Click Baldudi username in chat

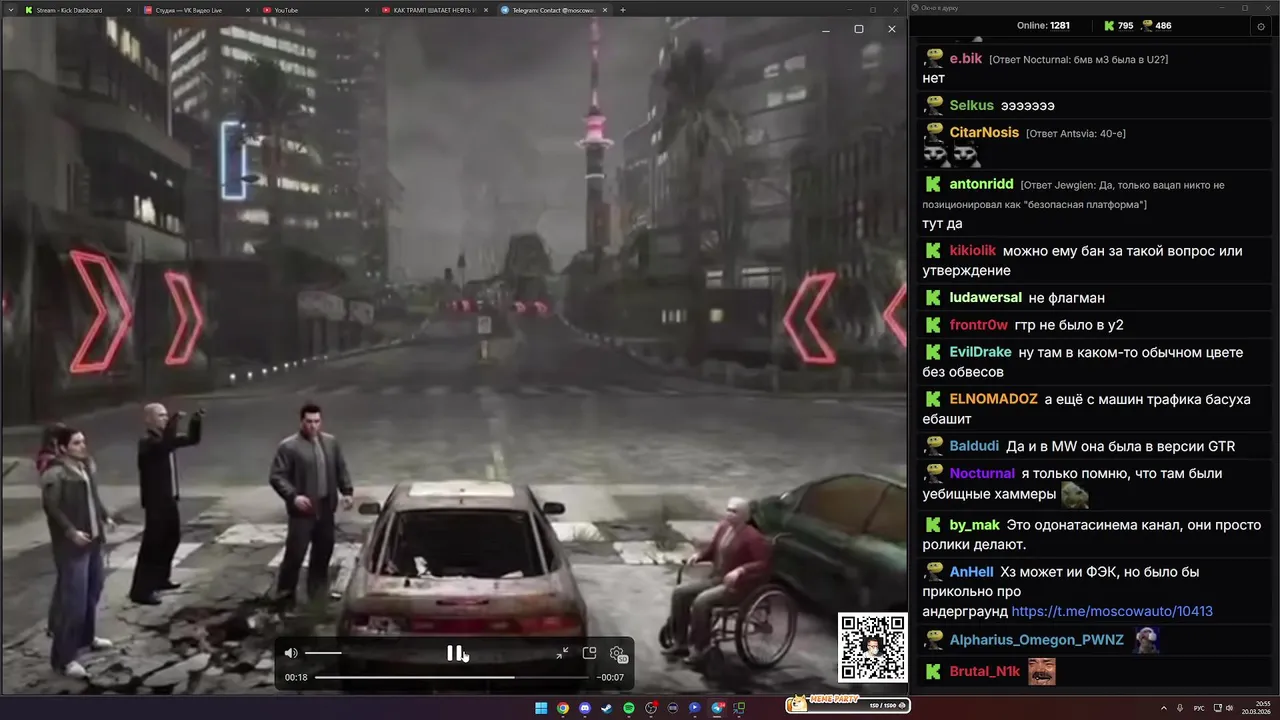(x=974, y=446)
